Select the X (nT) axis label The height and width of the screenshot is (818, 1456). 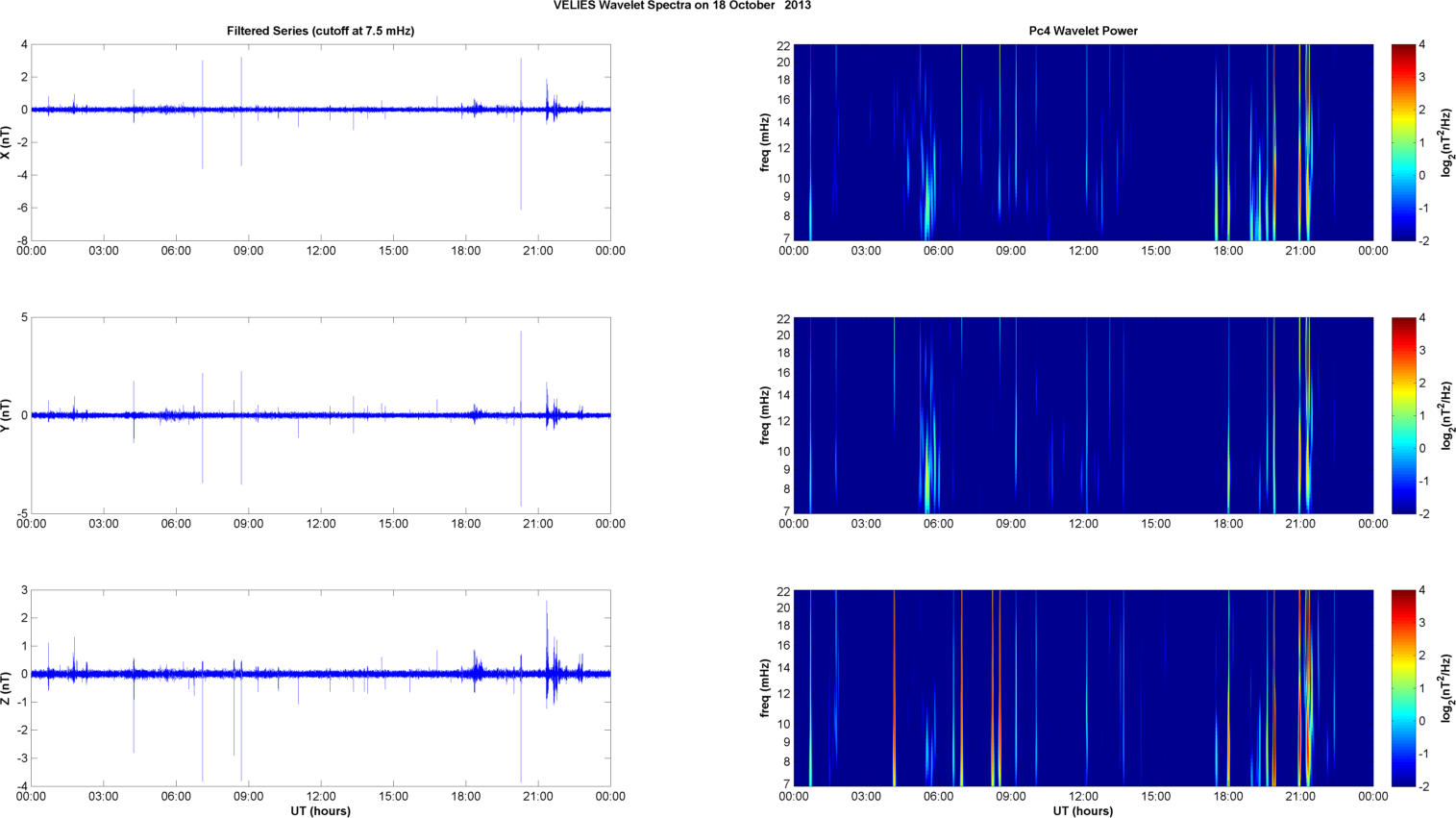7,142
